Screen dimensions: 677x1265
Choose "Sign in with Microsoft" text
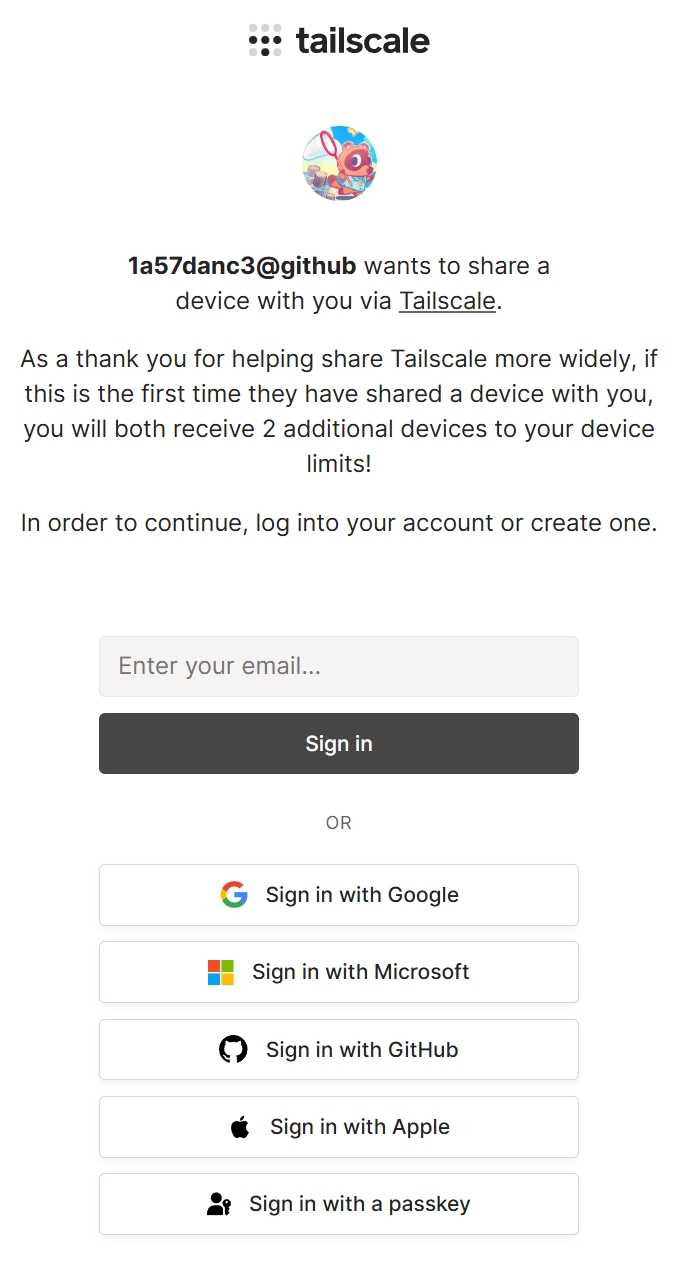pyautogui.click(x=361, y=972)
